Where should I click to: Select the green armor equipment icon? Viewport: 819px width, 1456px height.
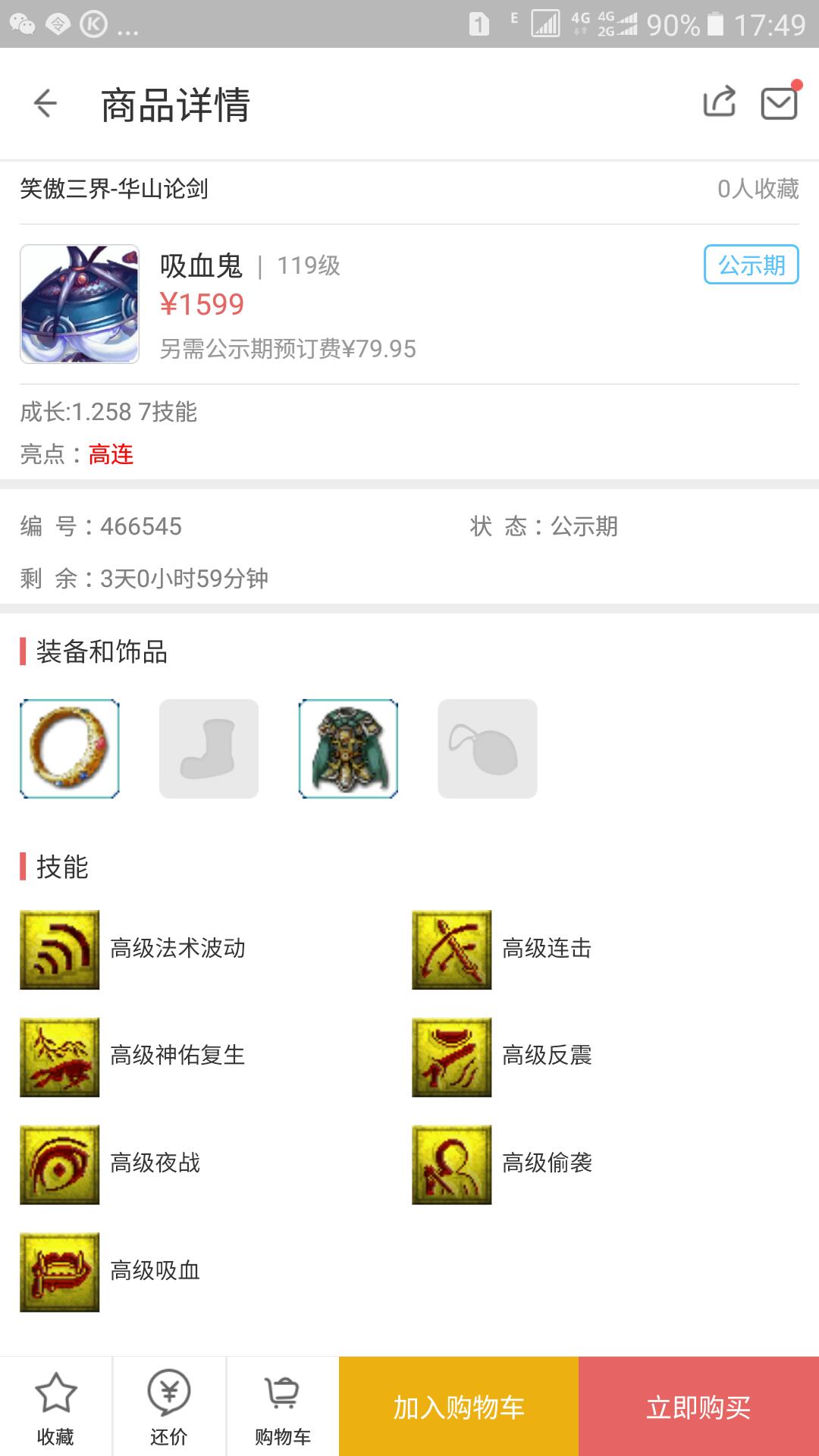348,748
